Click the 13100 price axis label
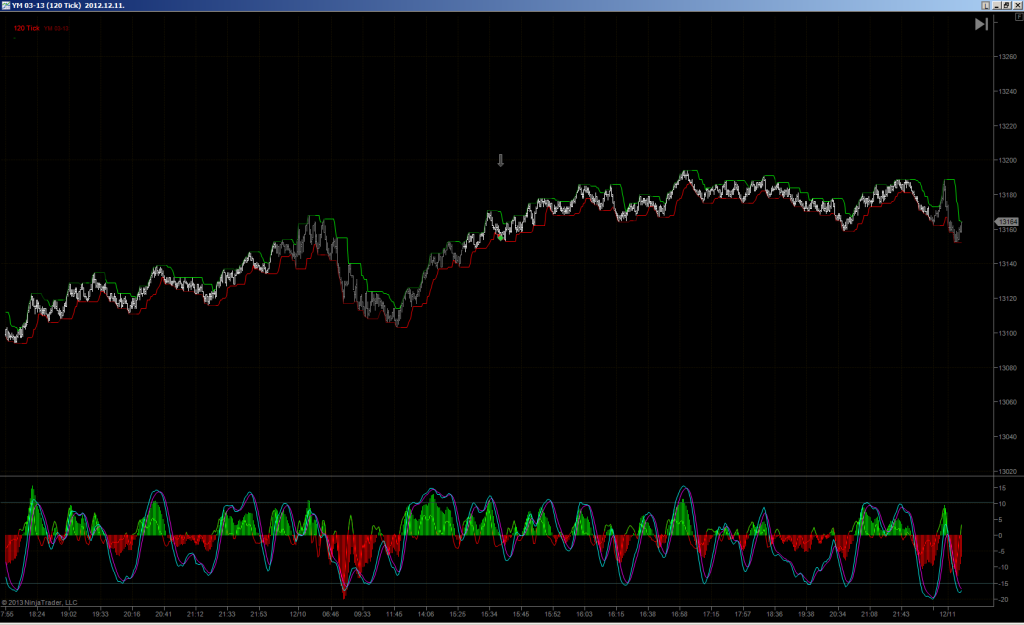The height and width of the screenshot is (625, 1024). point(1007,333)
